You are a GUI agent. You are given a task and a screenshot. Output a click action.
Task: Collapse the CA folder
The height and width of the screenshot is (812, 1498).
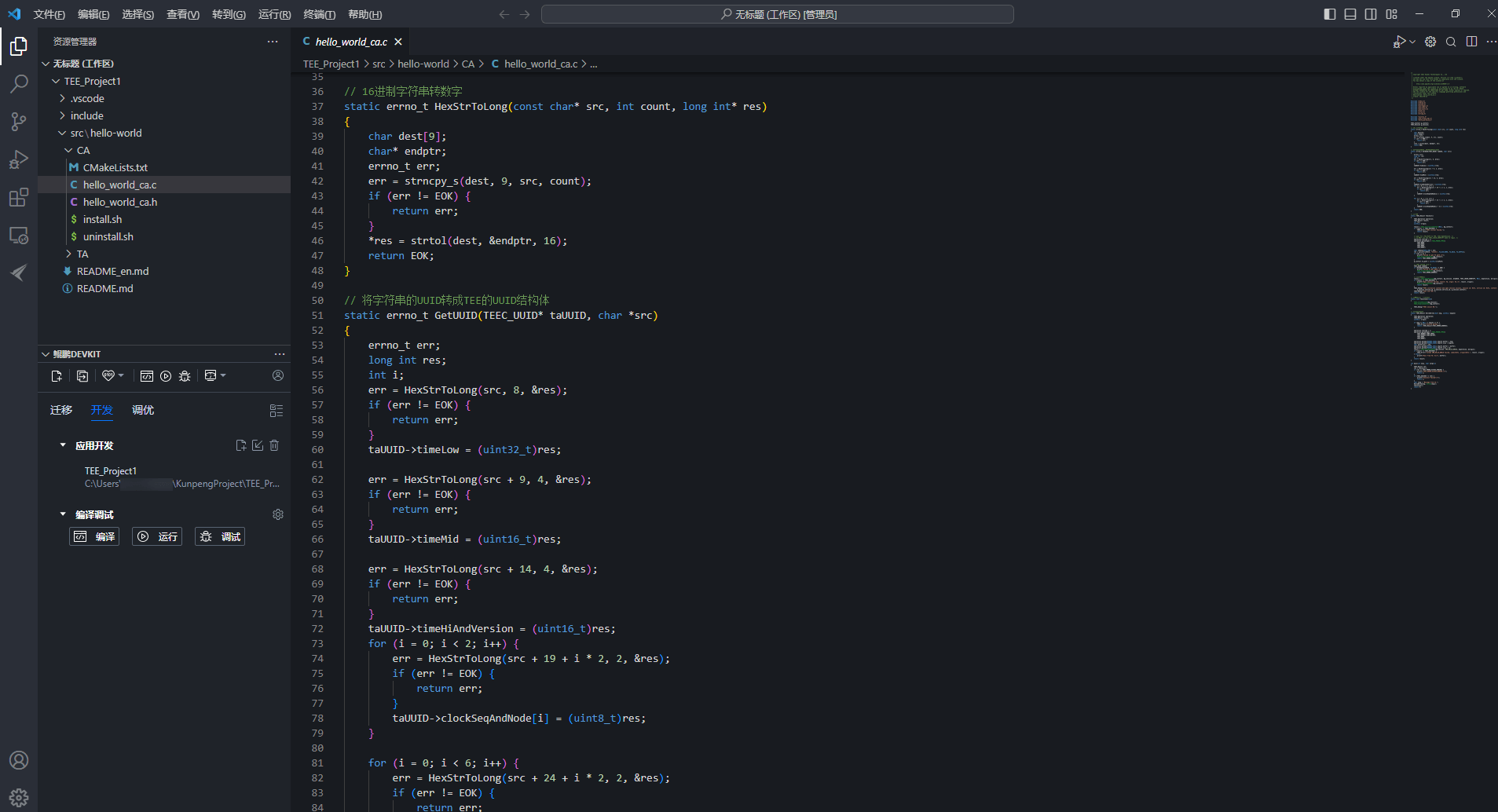coord(68,150)
